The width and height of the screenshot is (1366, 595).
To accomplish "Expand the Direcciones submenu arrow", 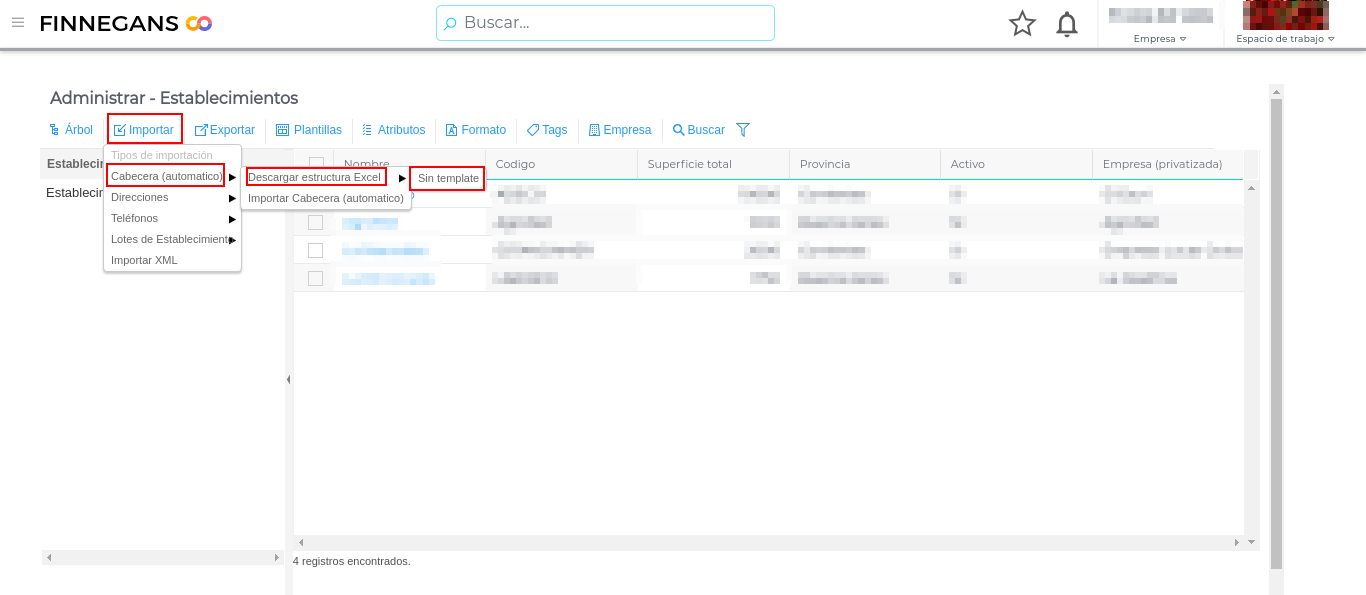I will pyautogui.click(x=232, y=198).
